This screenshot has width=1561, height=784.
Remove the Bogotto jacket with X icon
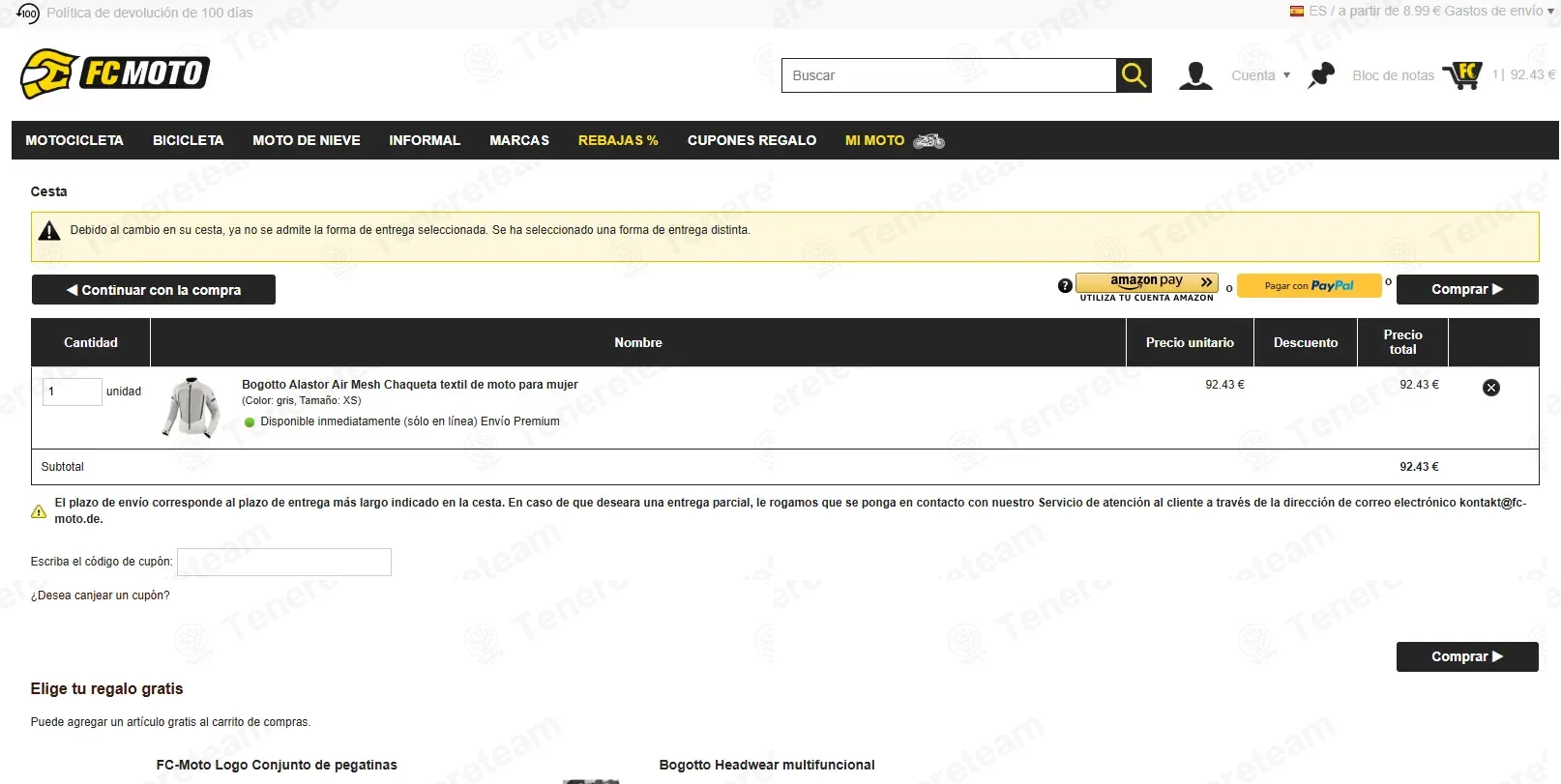pyautogui.click(x=1491, y=388)
